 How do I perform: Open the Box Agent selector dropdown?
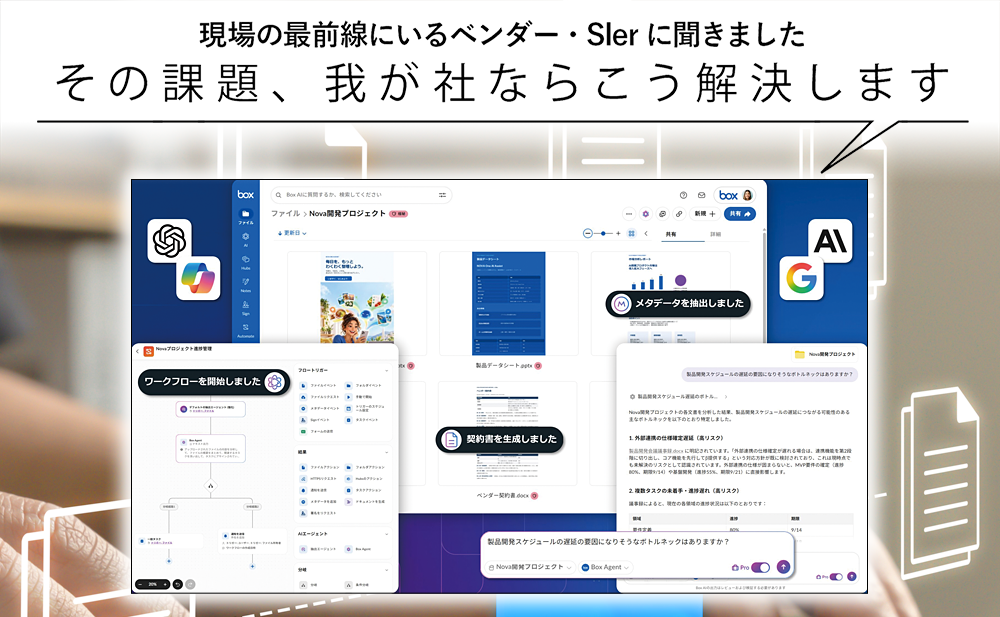605,567
